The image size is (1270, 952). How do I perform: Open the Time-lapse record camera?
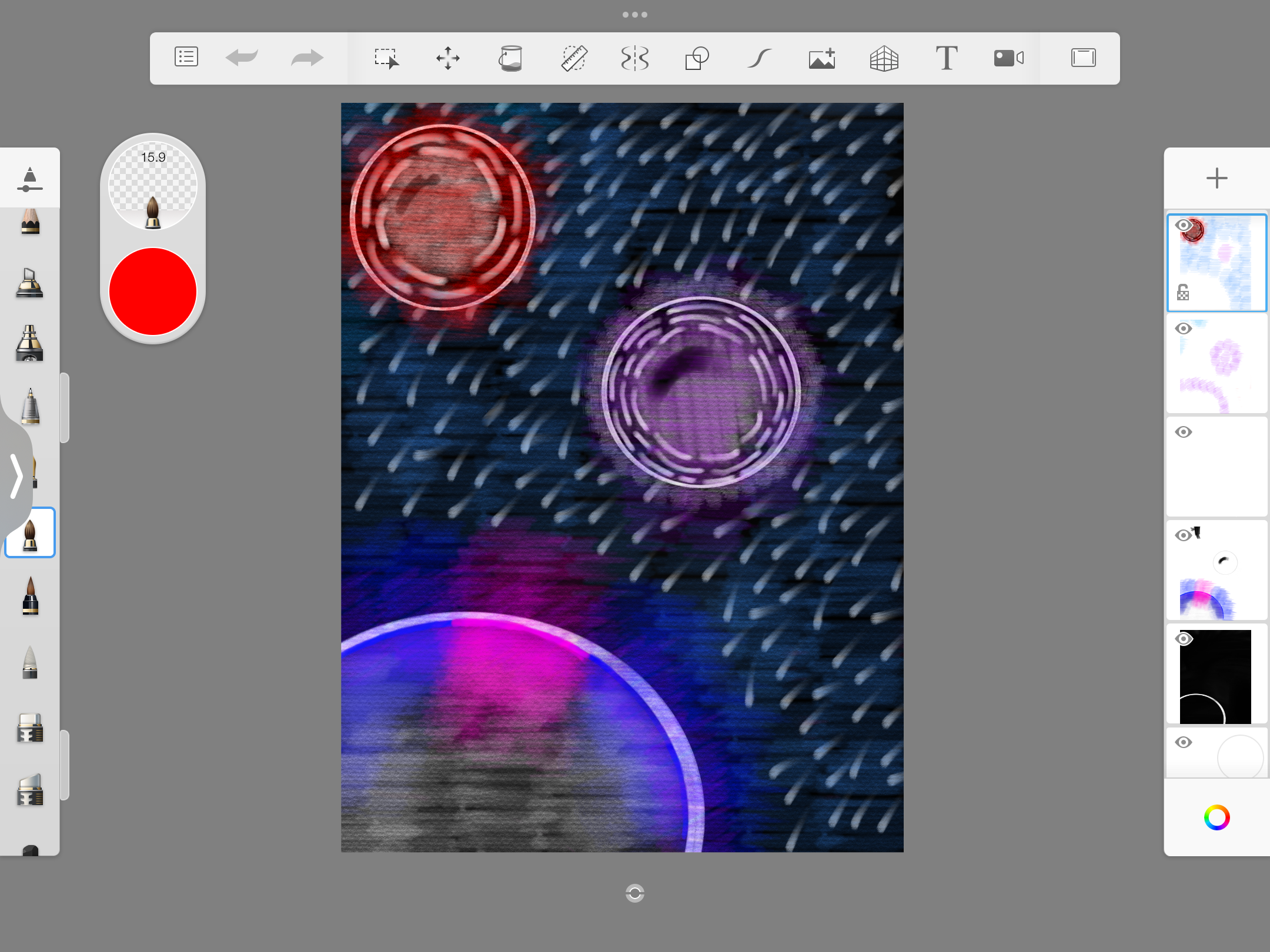pos(1009,58)
